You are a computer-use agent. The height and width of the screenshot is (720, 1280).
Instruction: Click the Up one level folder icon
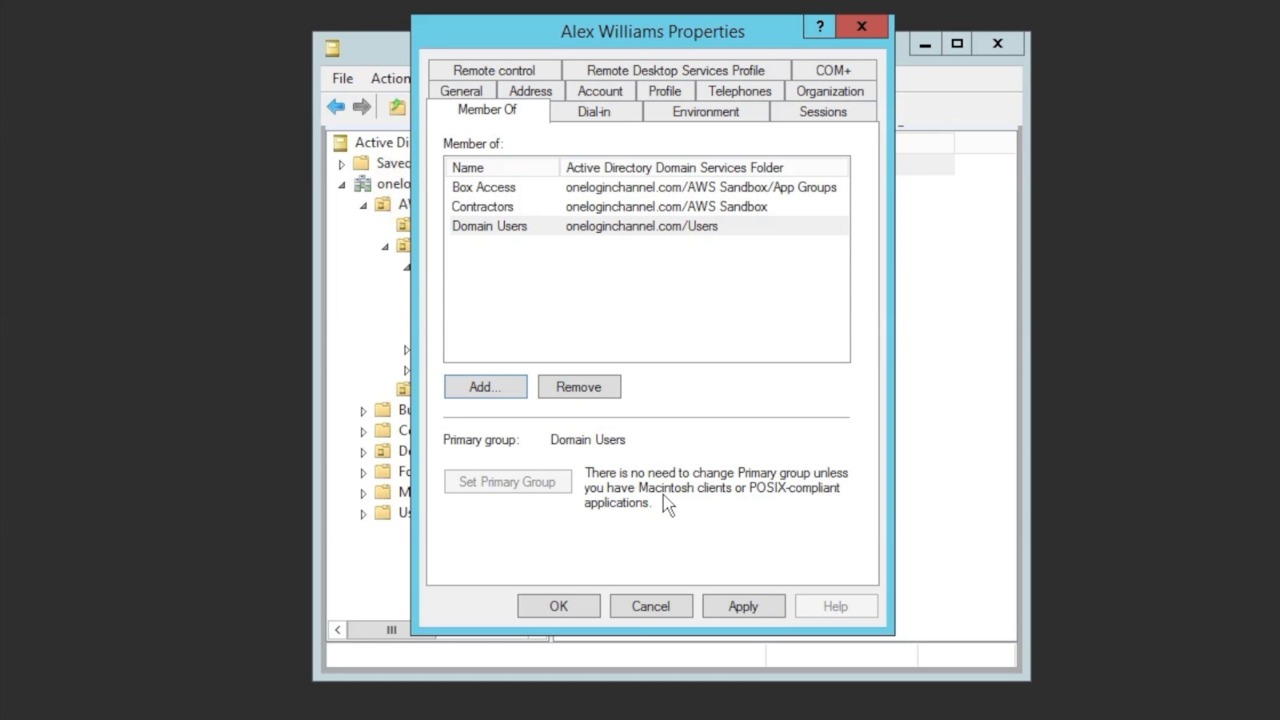(x=398, y=107)
